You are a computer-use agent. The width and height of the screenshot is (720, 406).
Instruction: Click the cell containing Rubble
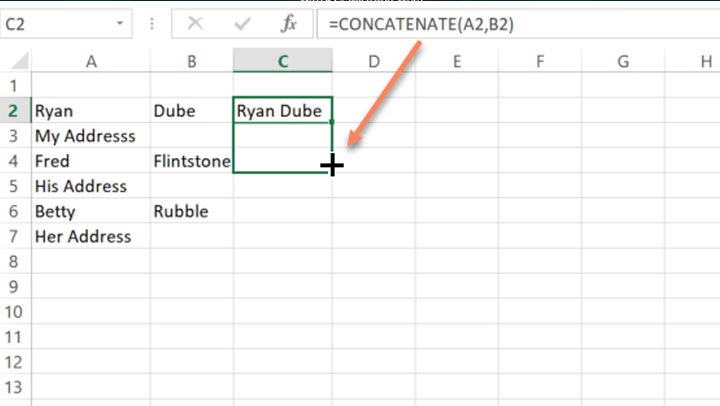coord(192,212)
